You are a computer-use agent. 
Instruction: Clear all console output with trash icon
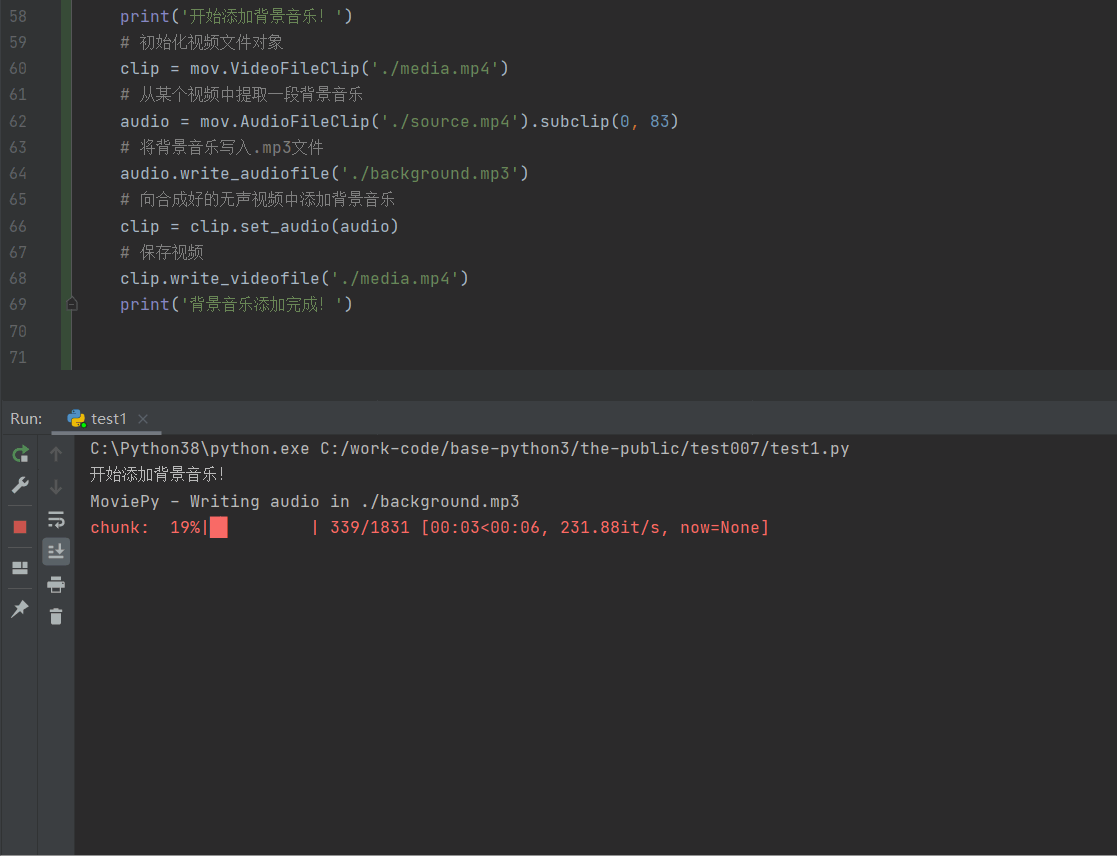point(56,616)
